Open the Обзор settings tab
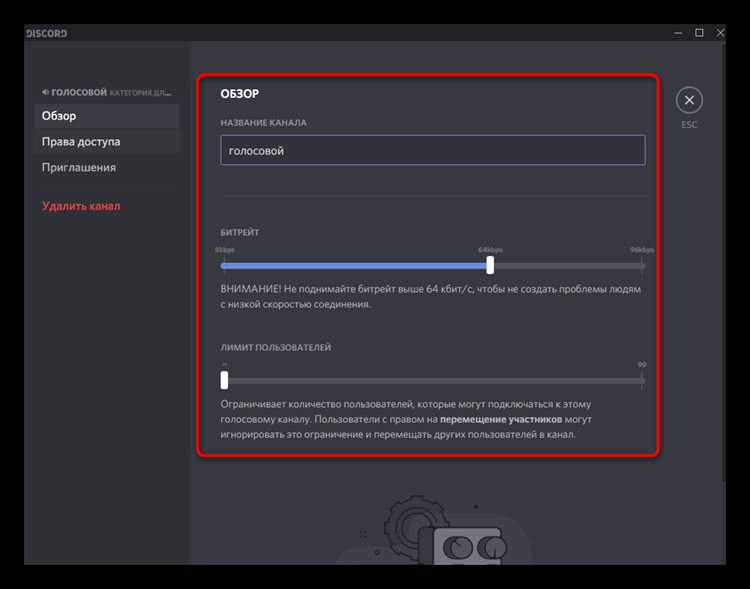 pyautogui.click(x=107, y=116)
